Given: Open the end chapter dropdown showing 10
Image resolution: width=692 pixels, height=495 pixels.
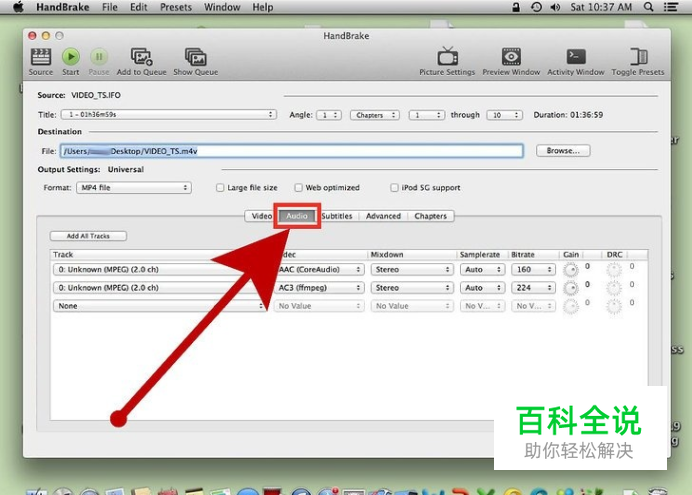Looking at the screenshot, I should point(504,115).
